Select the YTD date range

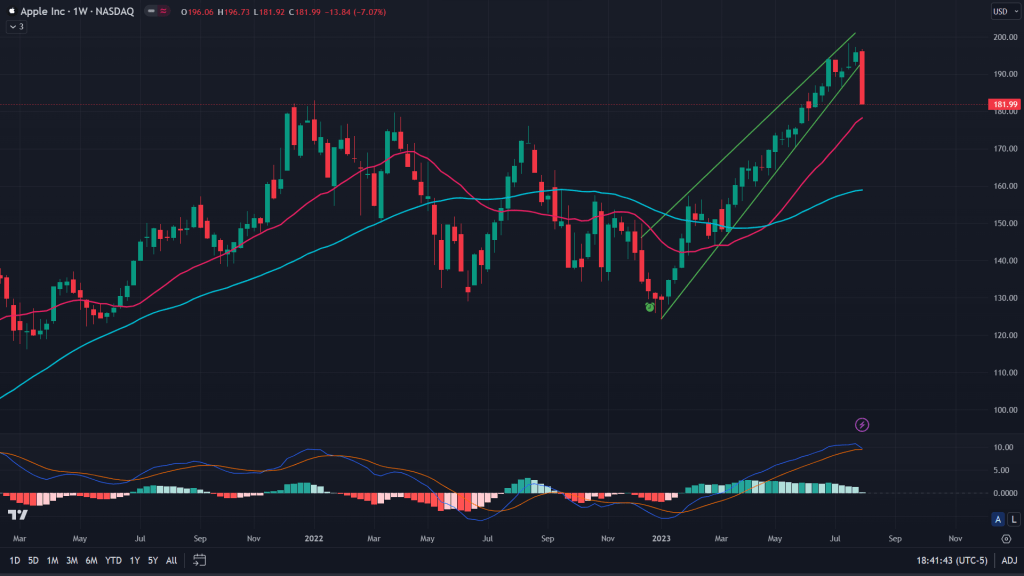click(113, 560)
